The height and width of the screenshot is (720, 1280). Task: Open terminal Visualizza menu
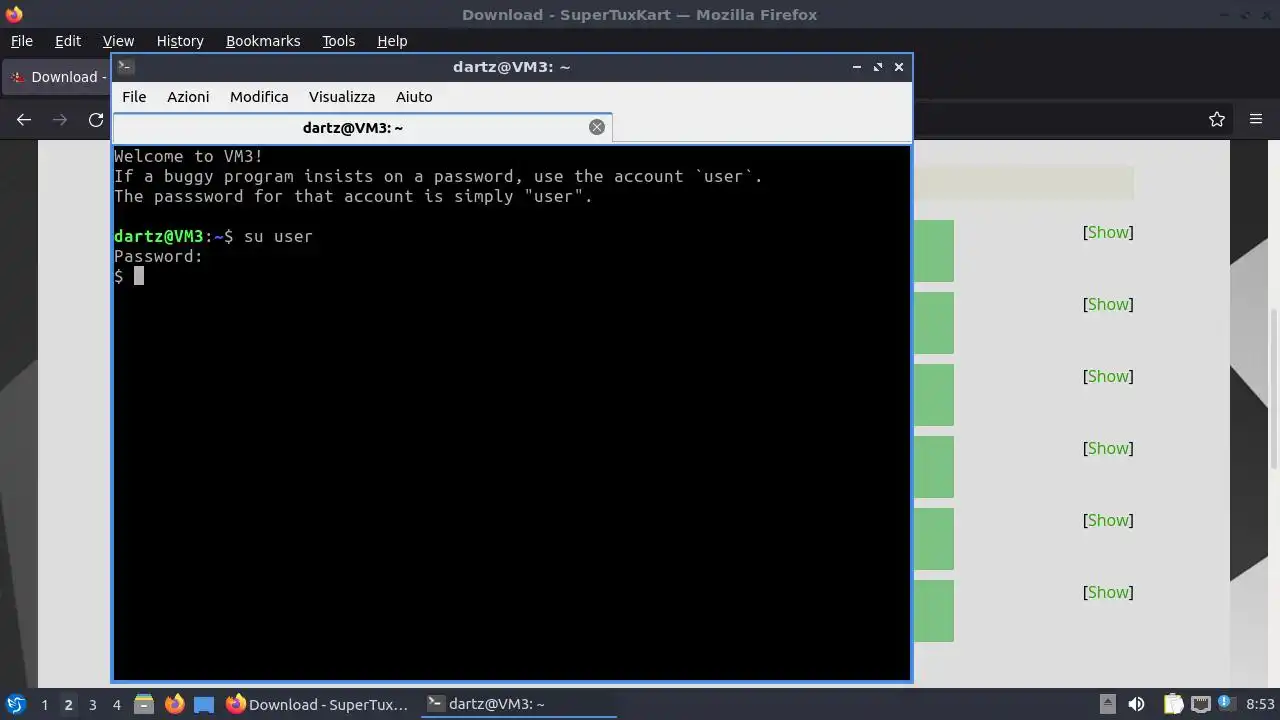pyautogui.click(x=342, y=97)
